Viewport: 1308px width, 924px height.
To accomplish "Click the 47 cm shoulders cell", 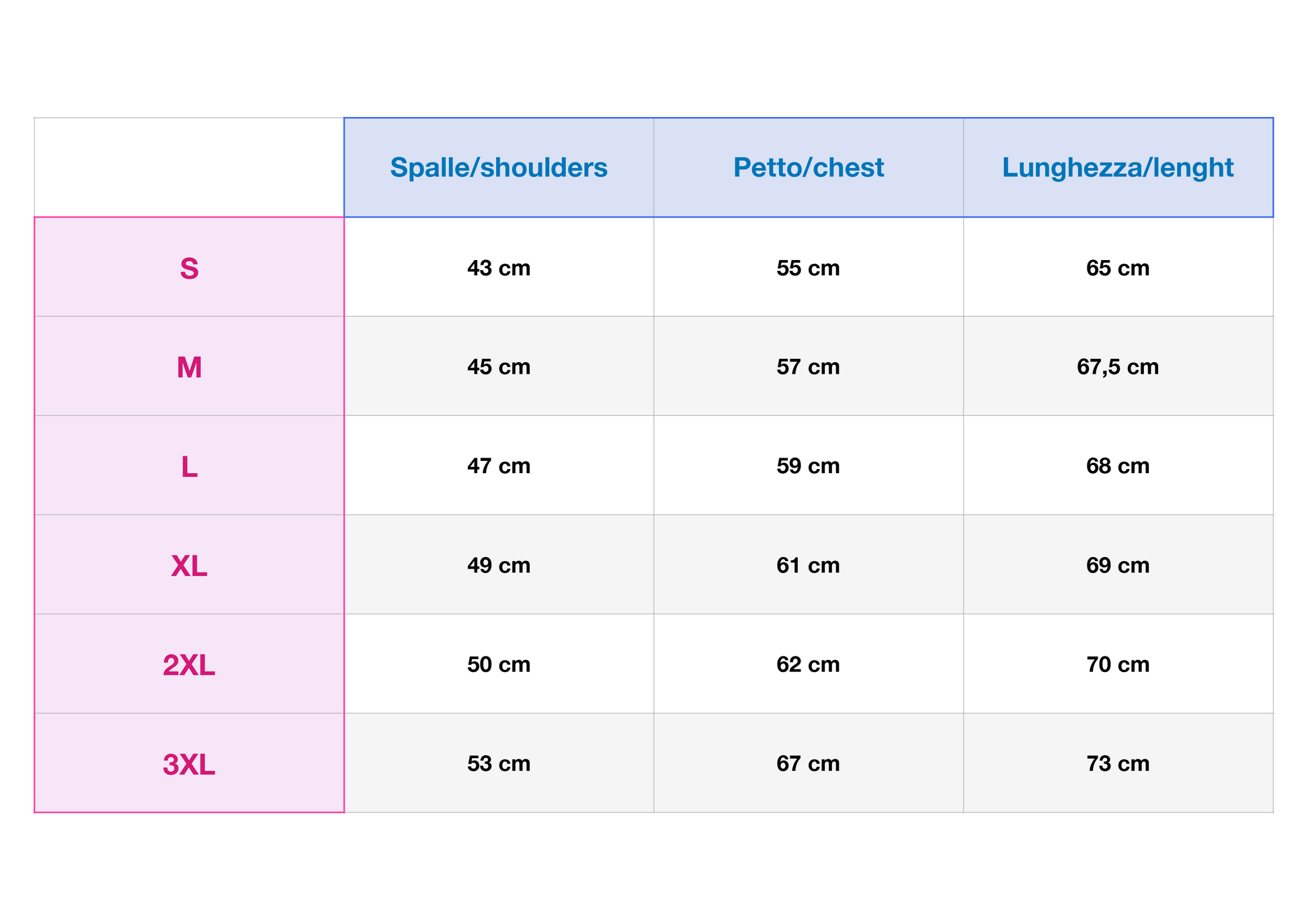I will (498, 466).
